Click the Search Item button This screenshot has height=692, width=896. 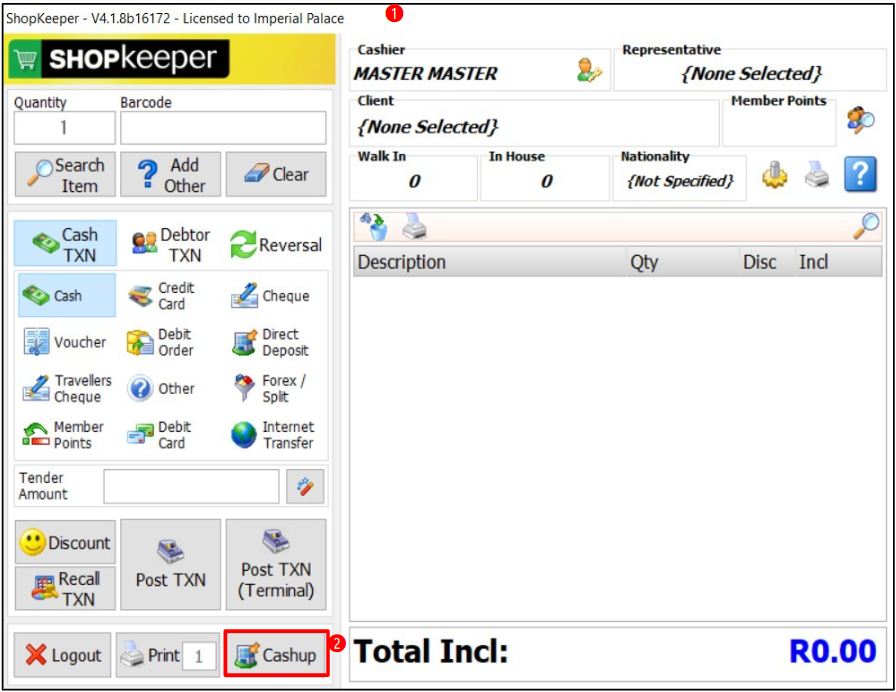click(65, 175)
